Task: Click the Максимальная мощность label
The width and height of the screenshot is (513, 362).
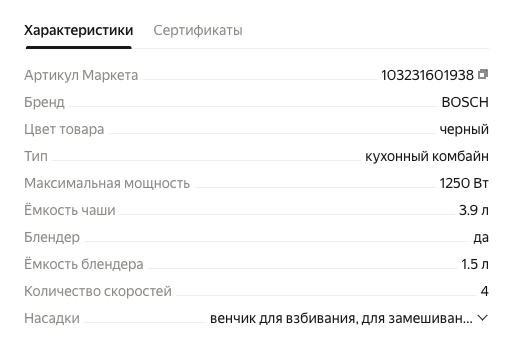Action: pos(107,183)
